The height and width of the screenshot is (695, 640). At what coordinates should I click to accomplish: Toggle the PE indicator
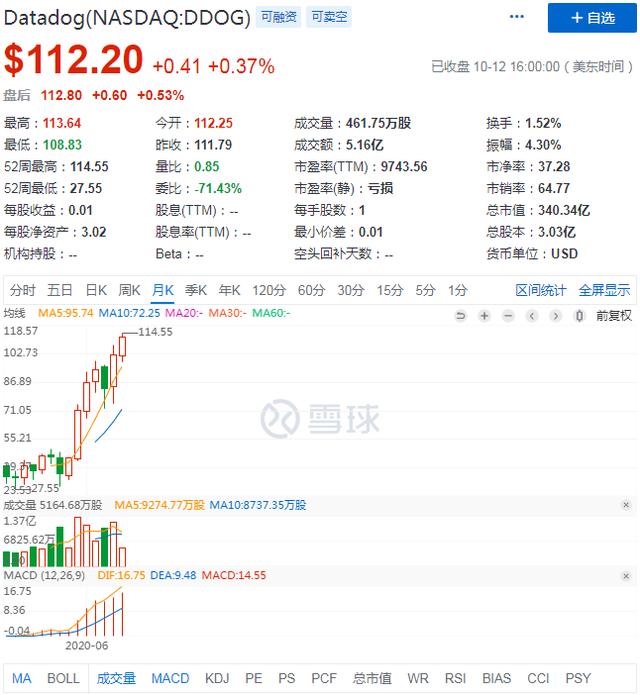(254, 678)
